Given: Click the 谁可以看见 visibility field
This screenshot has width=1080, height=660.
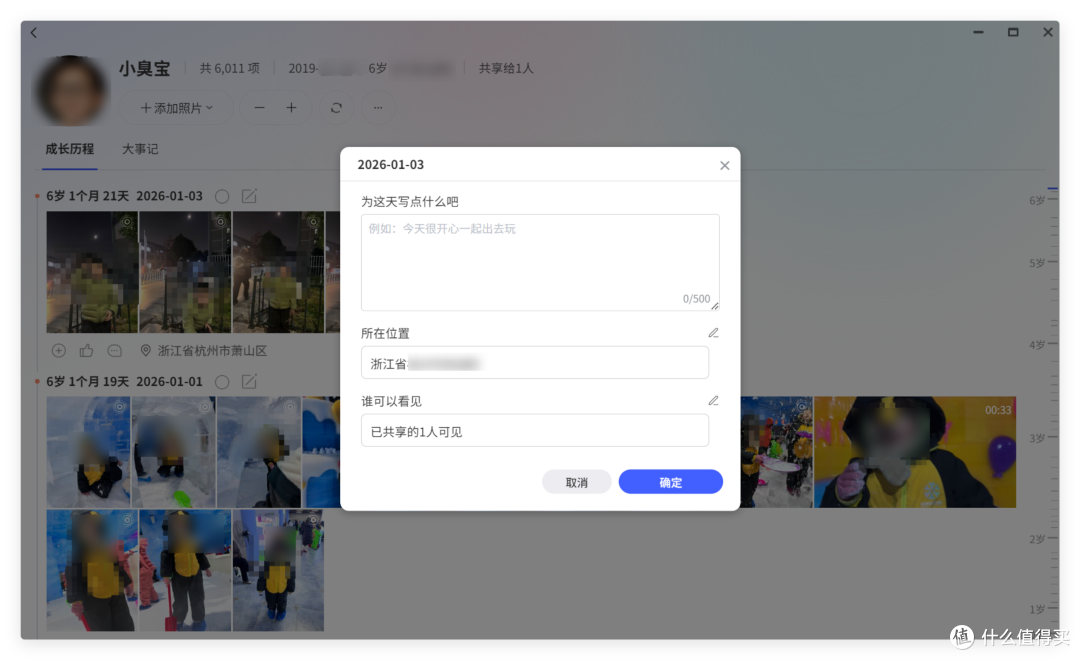Looking at the screenshot, I should click(534, 431).
